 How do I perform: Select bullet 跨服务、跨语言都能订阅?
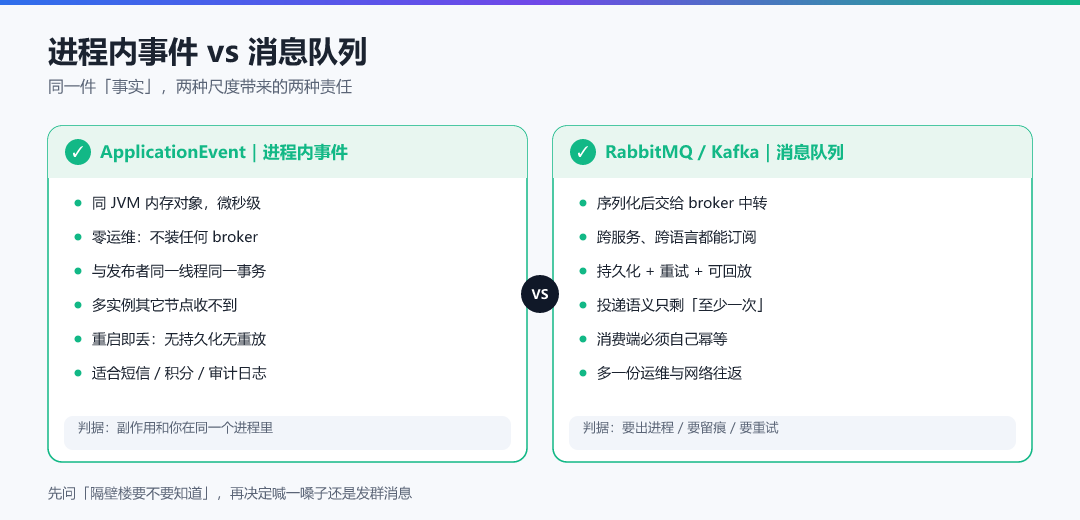[x=676, y=237]
